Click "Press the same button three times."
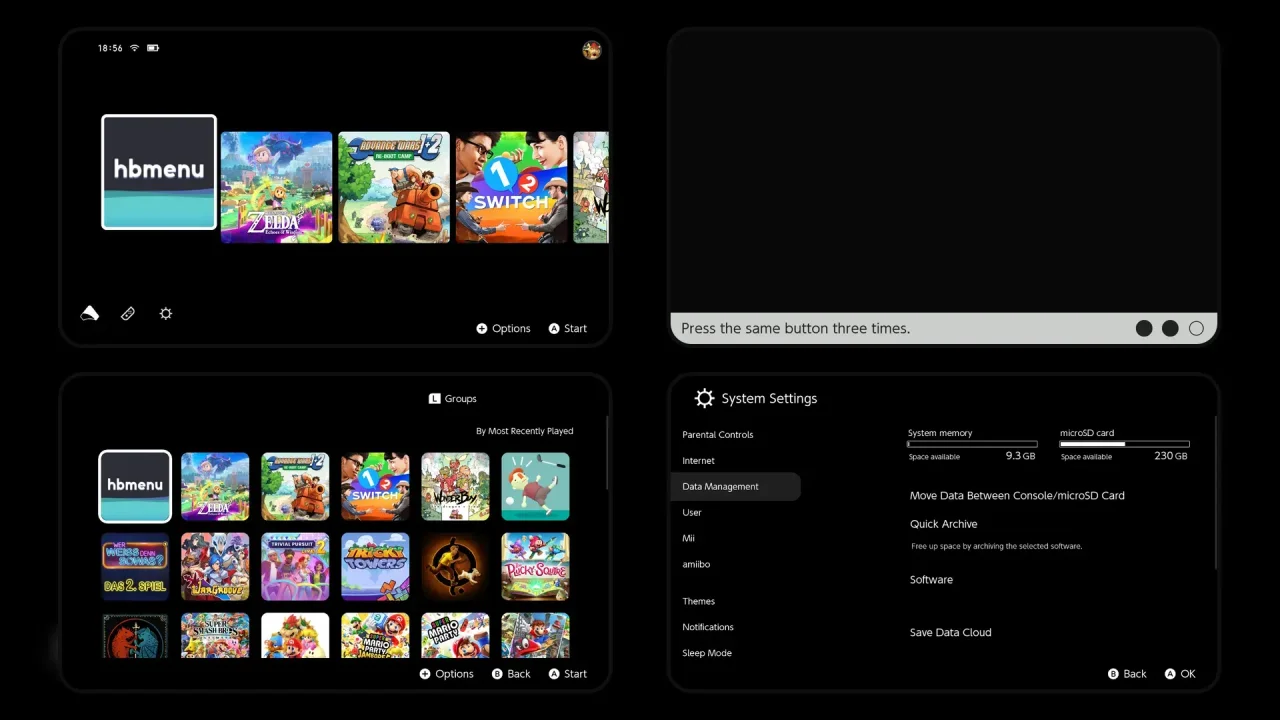This screenshot has width=1280, height=720. click(795, 328)
